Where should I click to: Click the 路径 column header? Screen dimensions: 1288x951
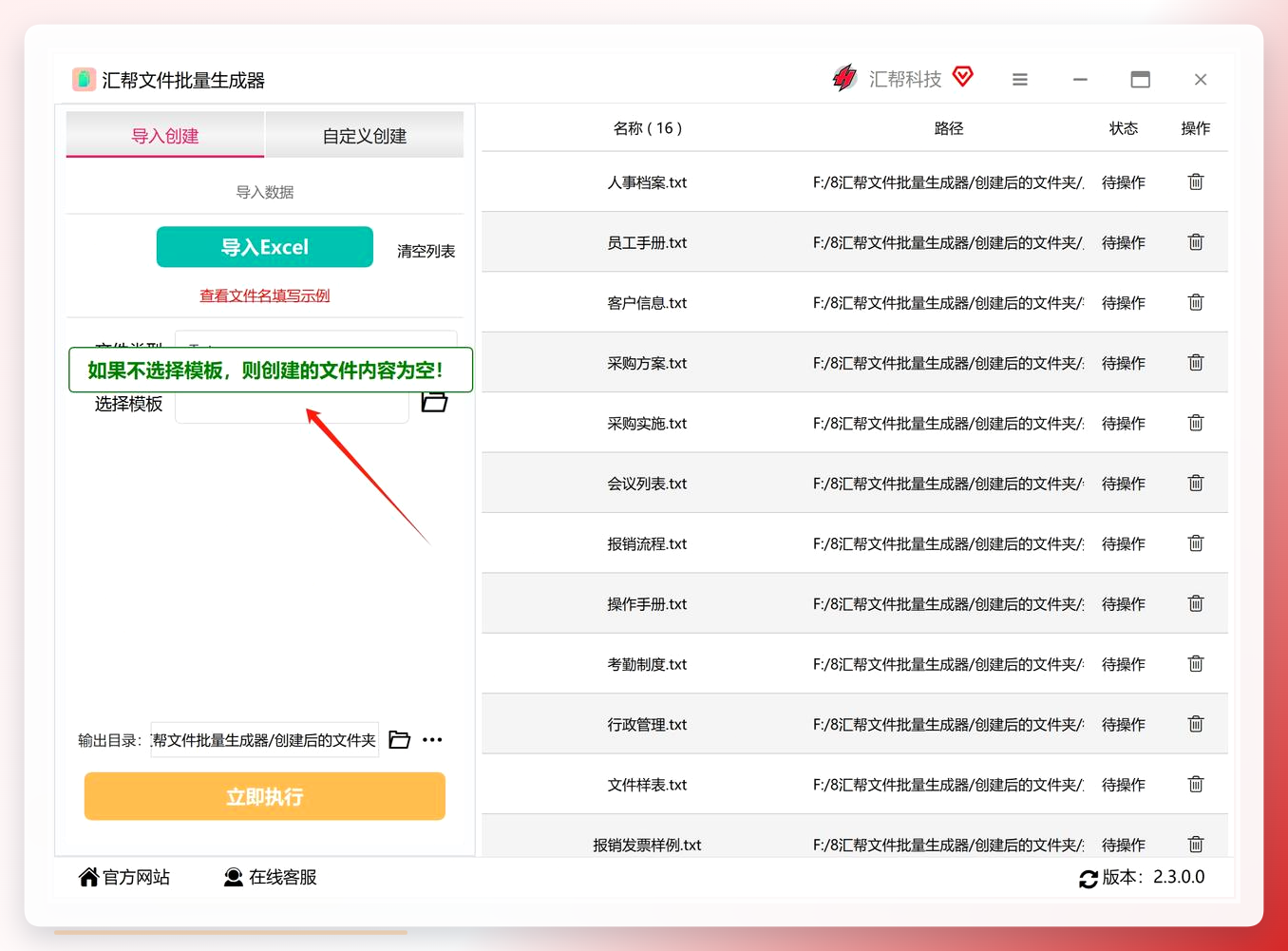(x=949, y=128)
